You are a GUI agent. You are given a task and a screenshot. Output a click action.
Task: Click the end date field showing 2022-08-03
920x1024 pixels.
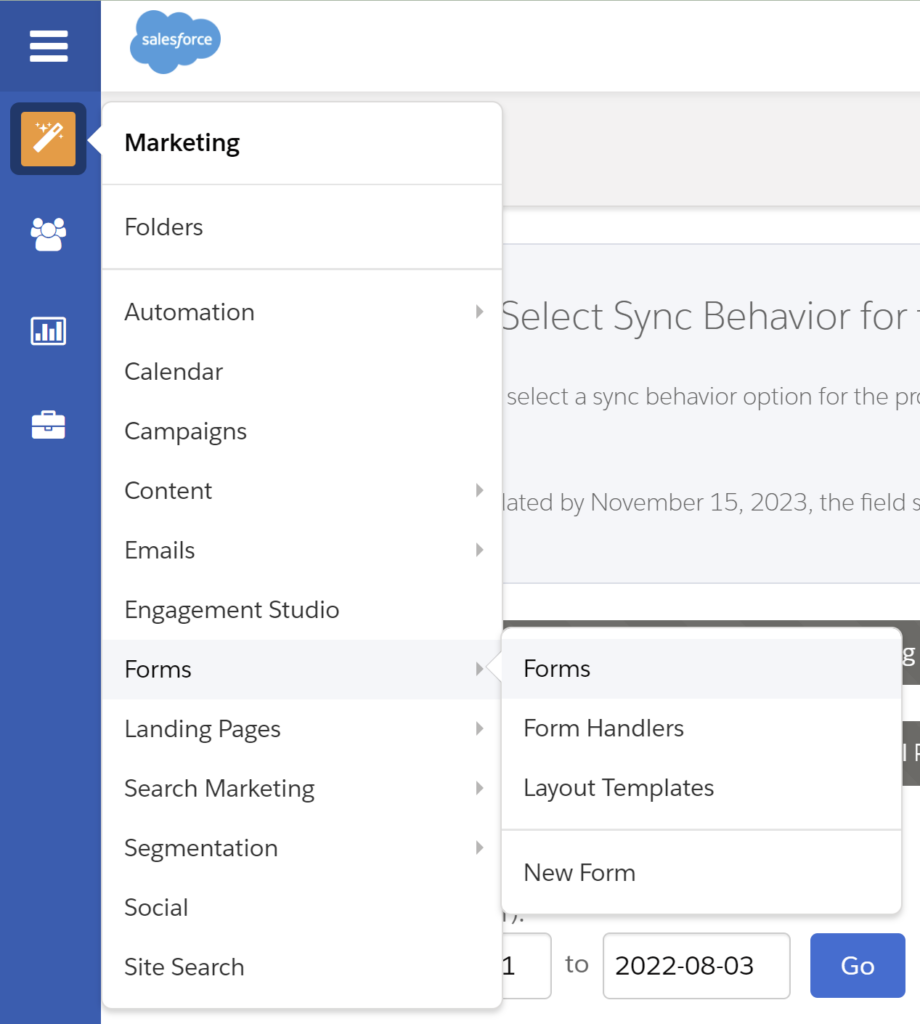[x=695, y=966]
